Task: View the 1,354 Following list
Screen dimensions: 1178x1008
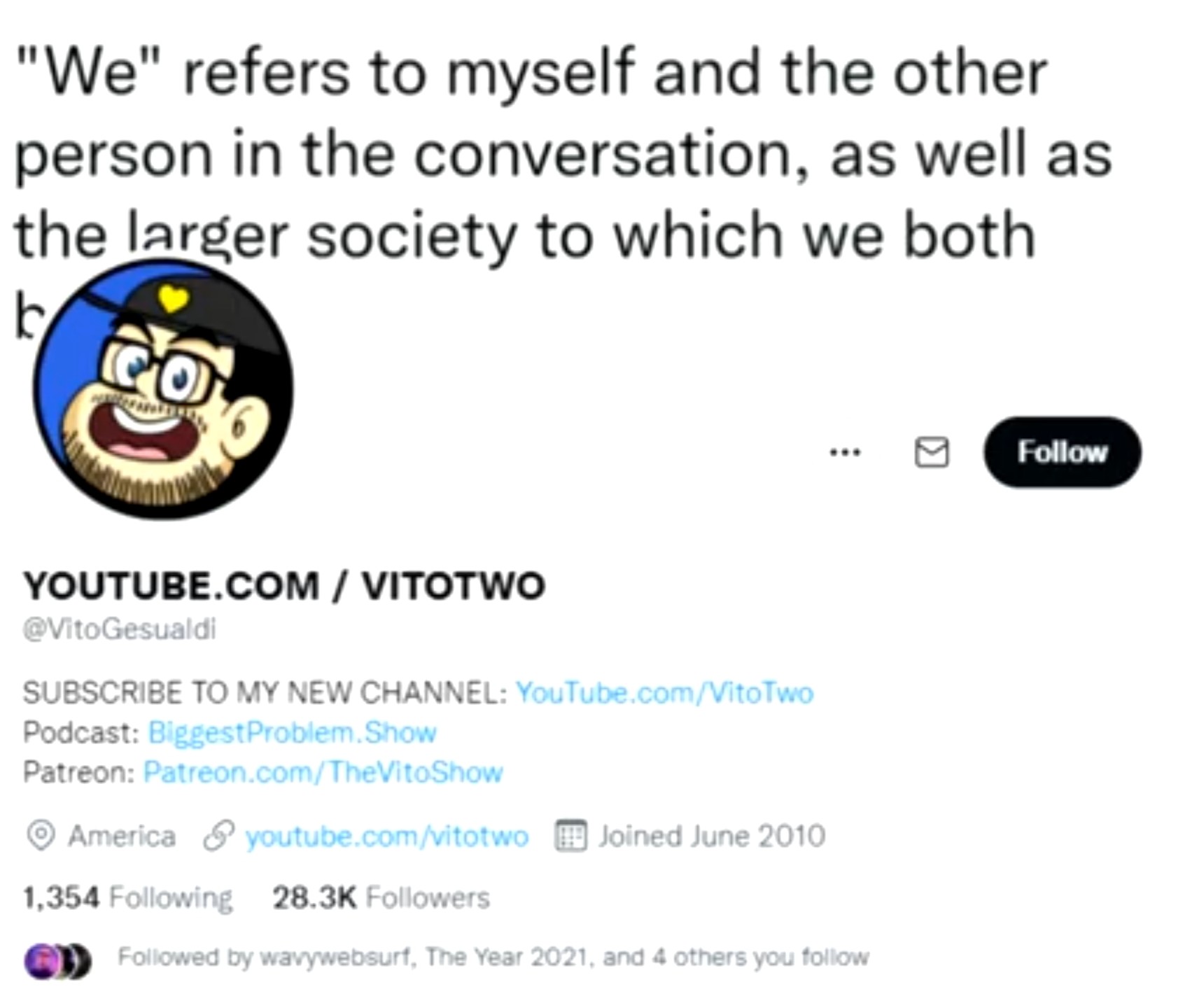Action: pos(127,897)
